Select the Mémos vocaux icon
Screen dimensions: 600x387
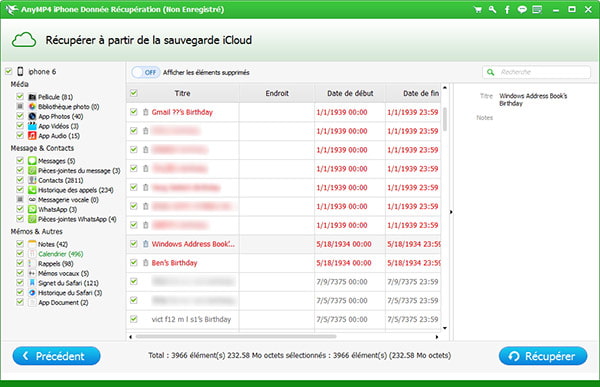[x=32, y=273]
